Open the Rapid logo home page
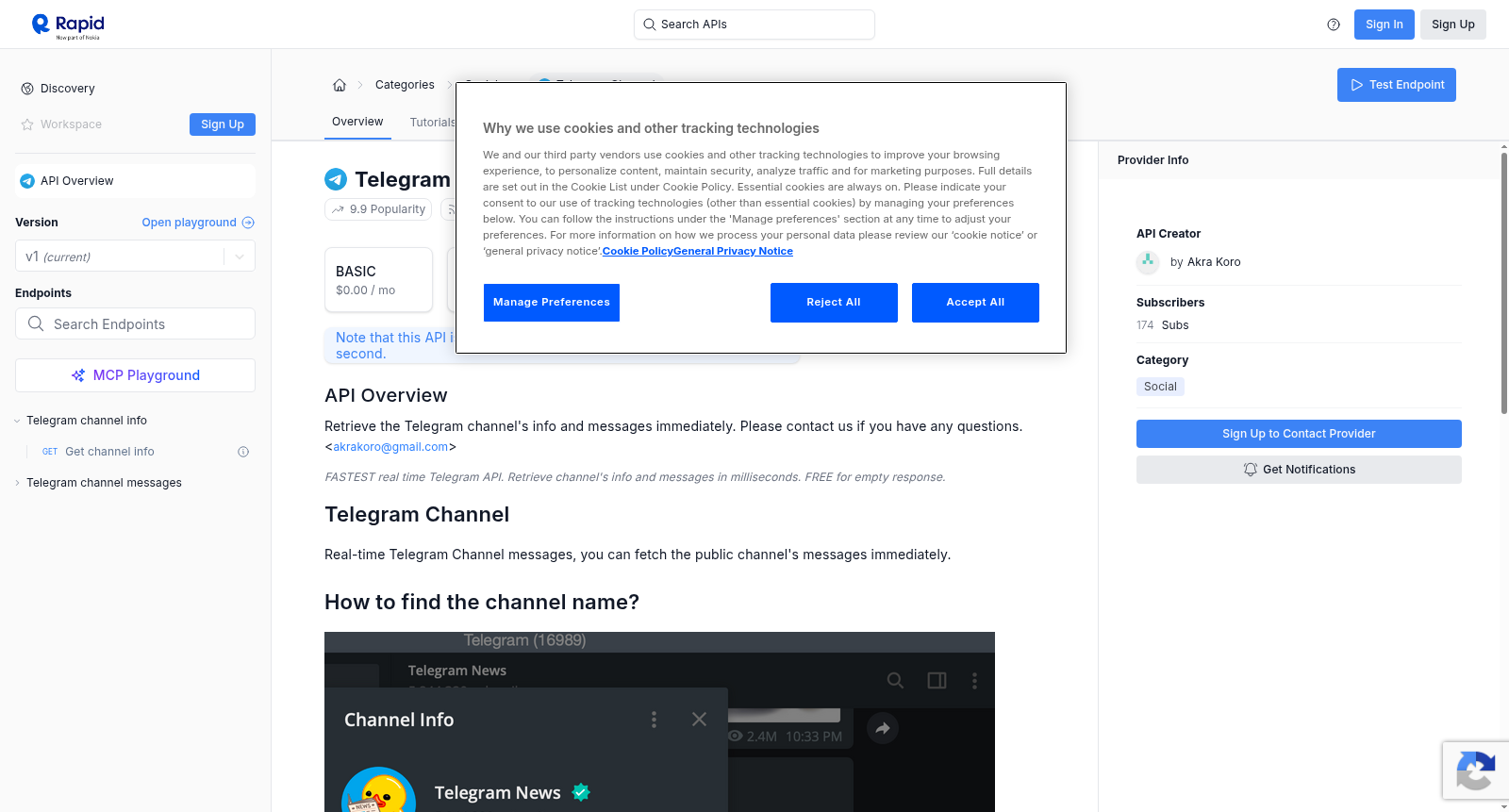The height and width of the screenshot is (812, 1509). (68, 25)
